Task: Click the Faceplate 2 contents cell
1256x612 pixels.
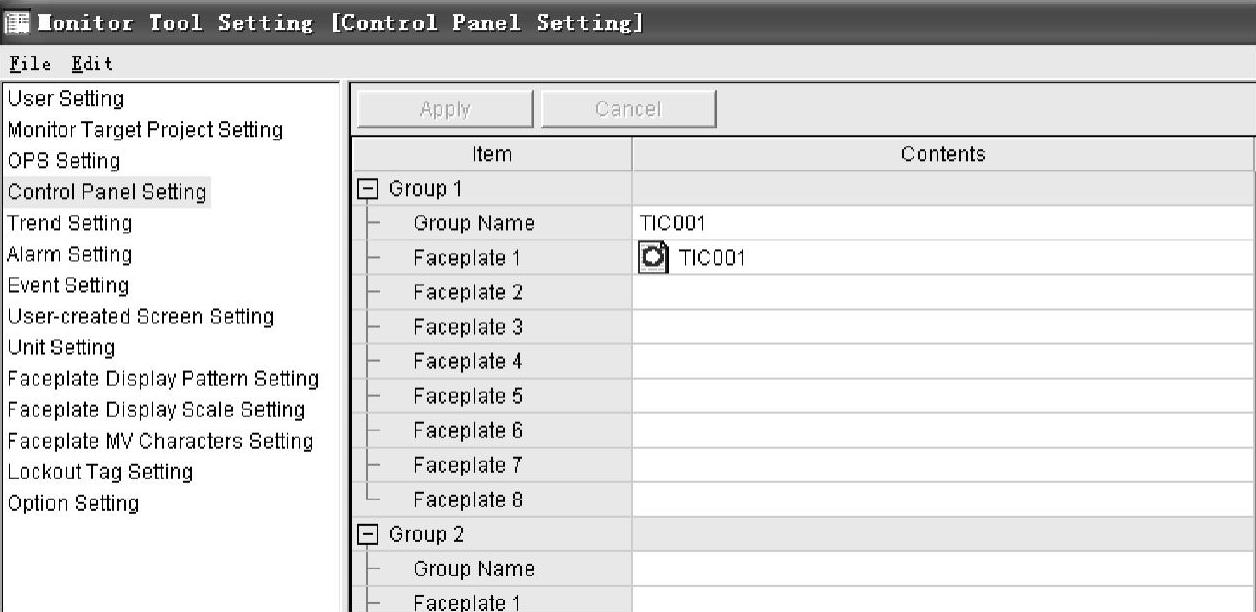Action: [x=942, y=293]
